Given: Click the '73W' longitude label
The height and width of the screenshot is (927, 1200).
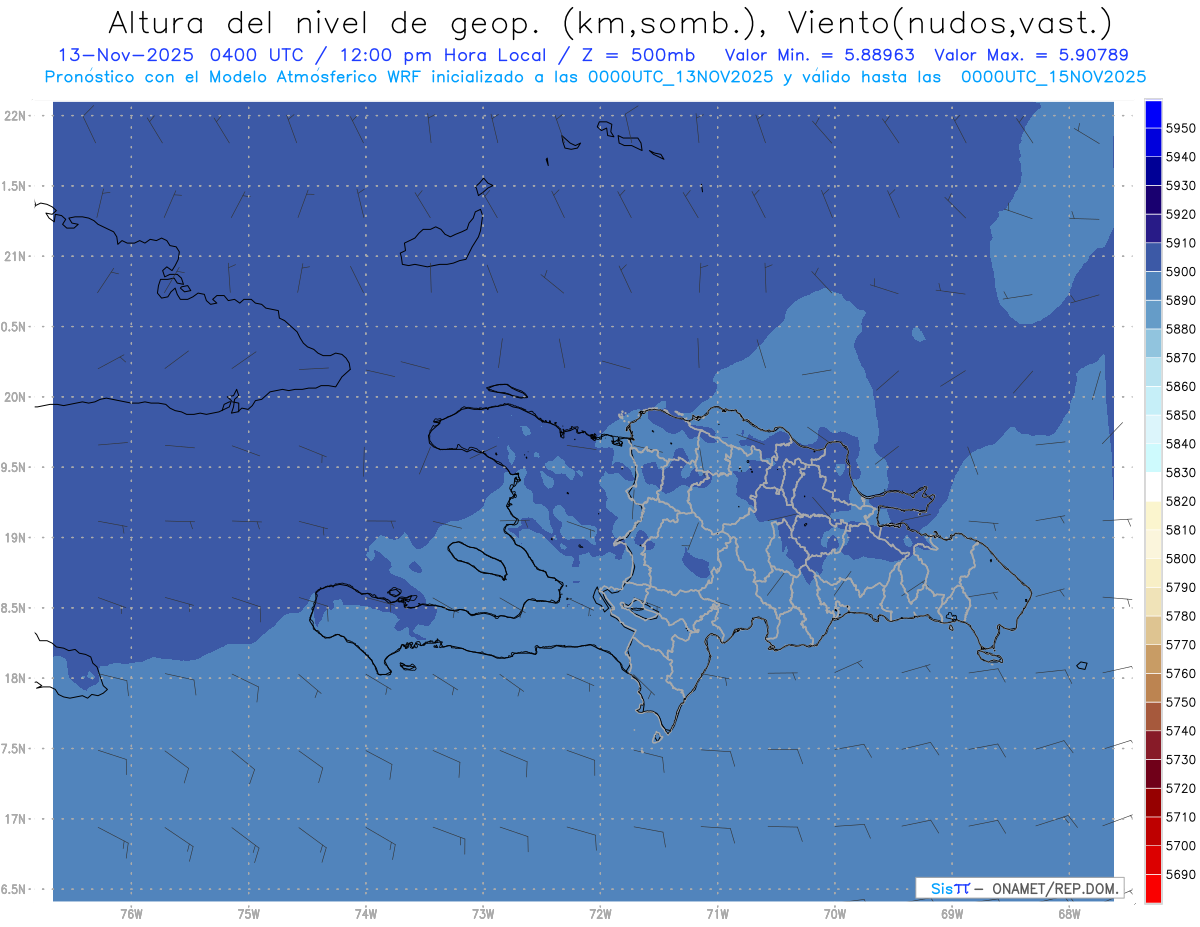Looking at the screenshot, I should pyautogui.click(x=483, y=914).
